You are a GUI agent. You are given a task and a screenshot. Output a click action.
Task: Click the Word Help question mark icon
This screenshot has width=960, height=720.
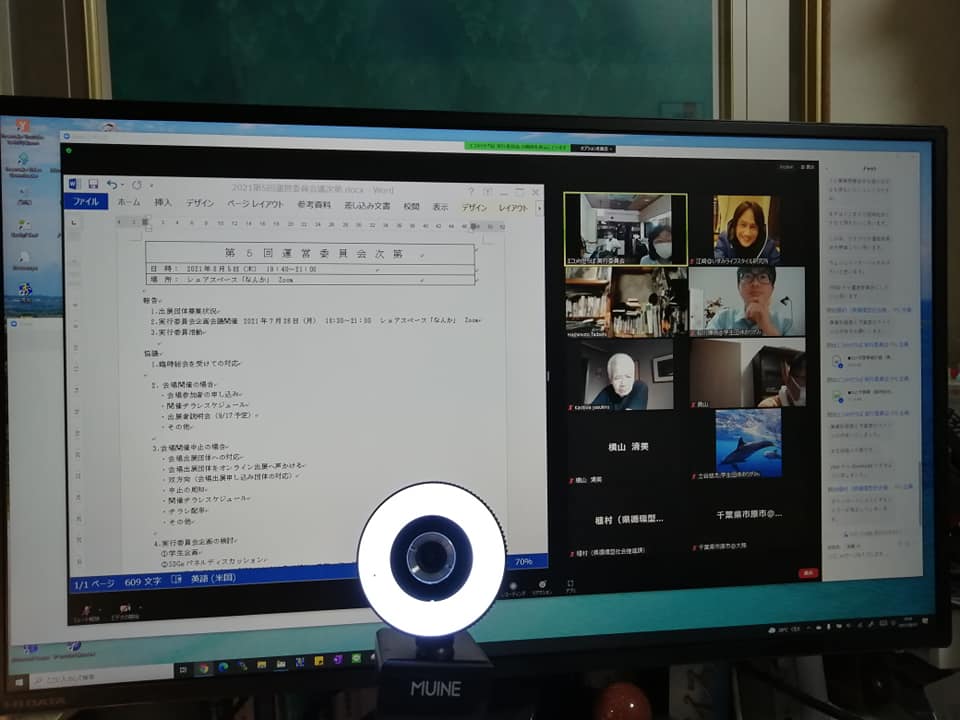pyautogui.click(x=470, y=192)
